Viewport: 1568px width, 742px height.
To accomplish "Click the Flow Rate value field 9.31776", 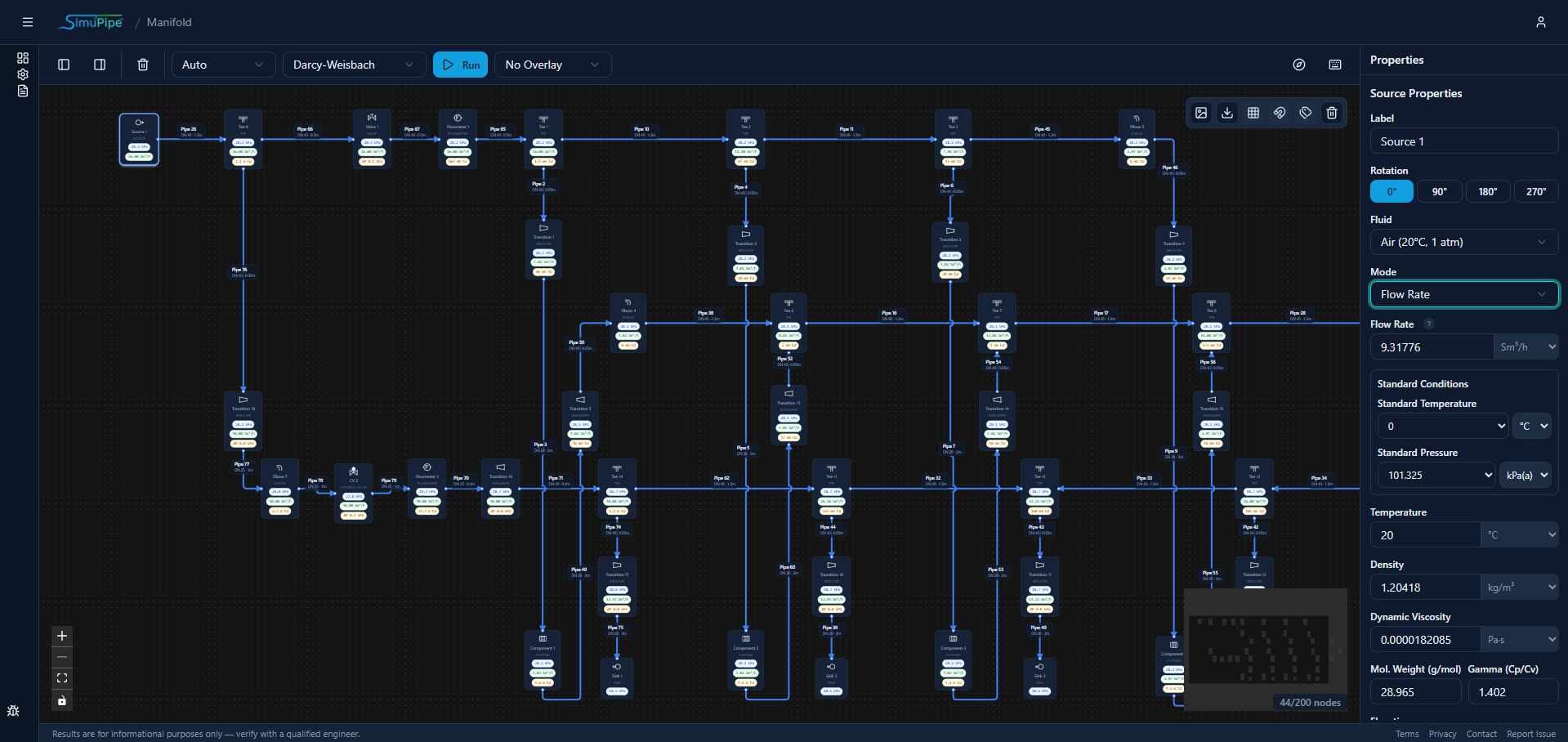I will coord(1432,347).
